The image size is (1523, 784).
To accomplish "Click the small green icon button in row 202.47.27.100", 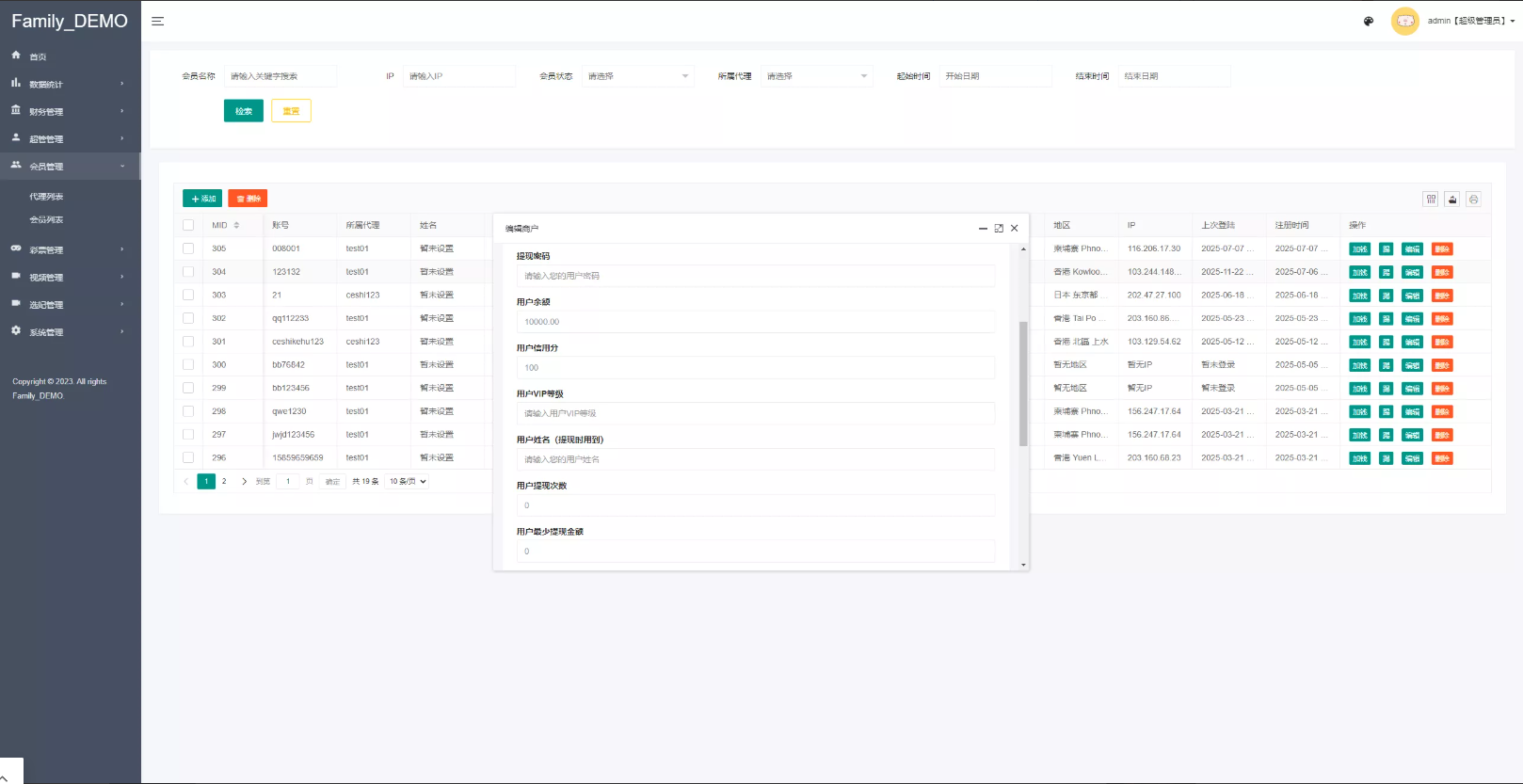I will (x=1386, y=296).
